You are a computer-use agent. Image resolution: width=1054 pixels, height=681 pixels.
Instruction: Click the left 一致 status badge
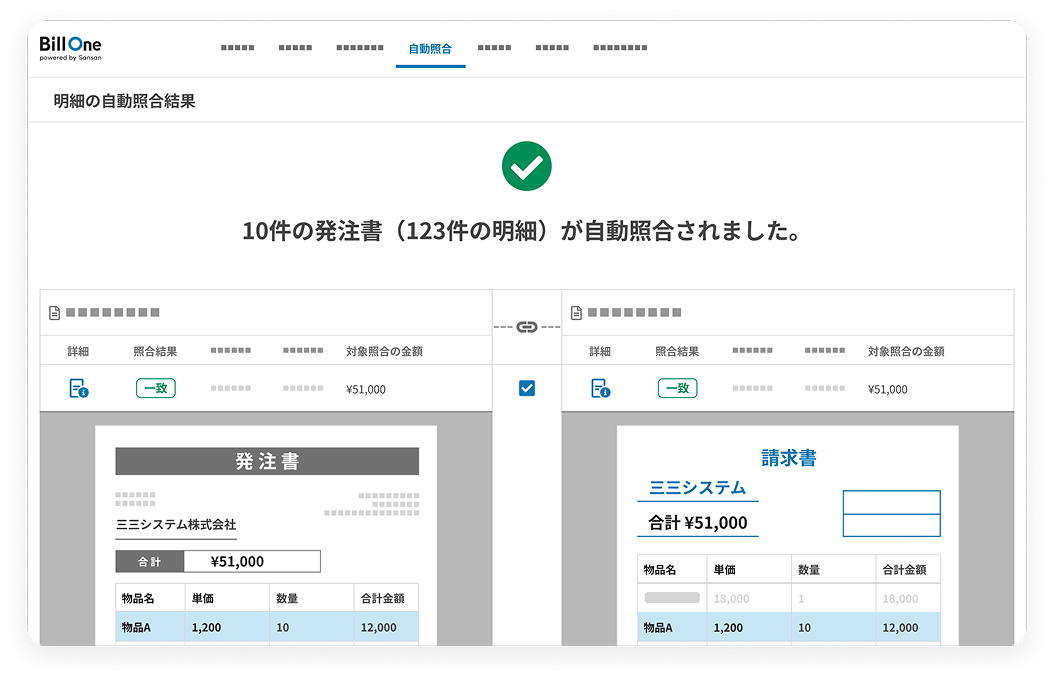coord(155,388)
